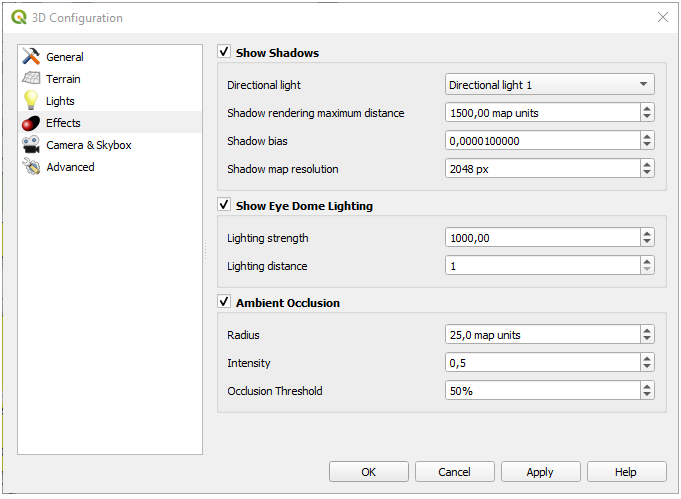Click the General hammer and wrench icon
This screenshot has width=681, height=499.
click(x=31, y=57)
